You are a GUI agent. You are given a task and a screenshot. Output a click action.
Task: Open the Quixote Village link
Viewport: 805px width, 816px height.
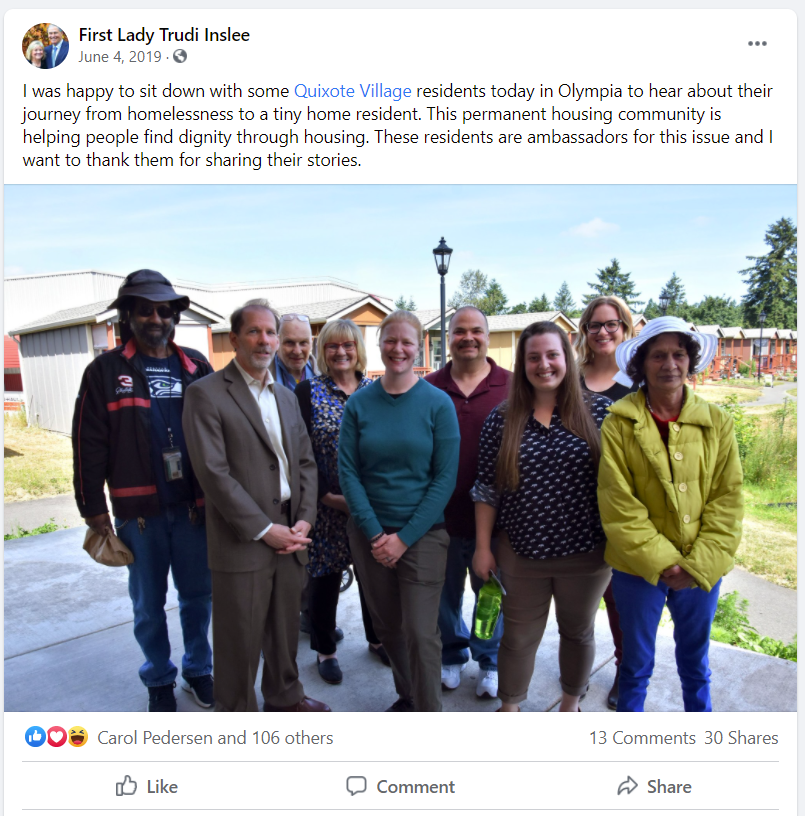coord(353,91)
